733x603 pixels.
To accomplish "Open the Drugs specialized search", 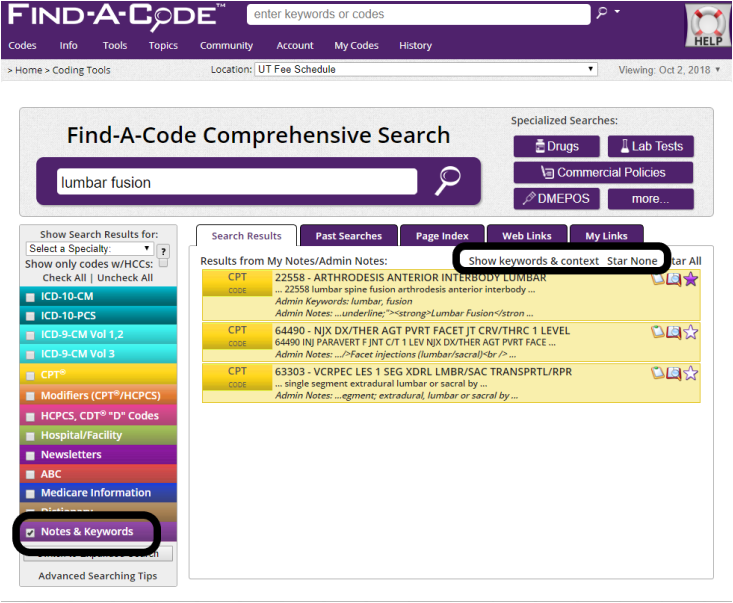I will click(x=556, y=146).
